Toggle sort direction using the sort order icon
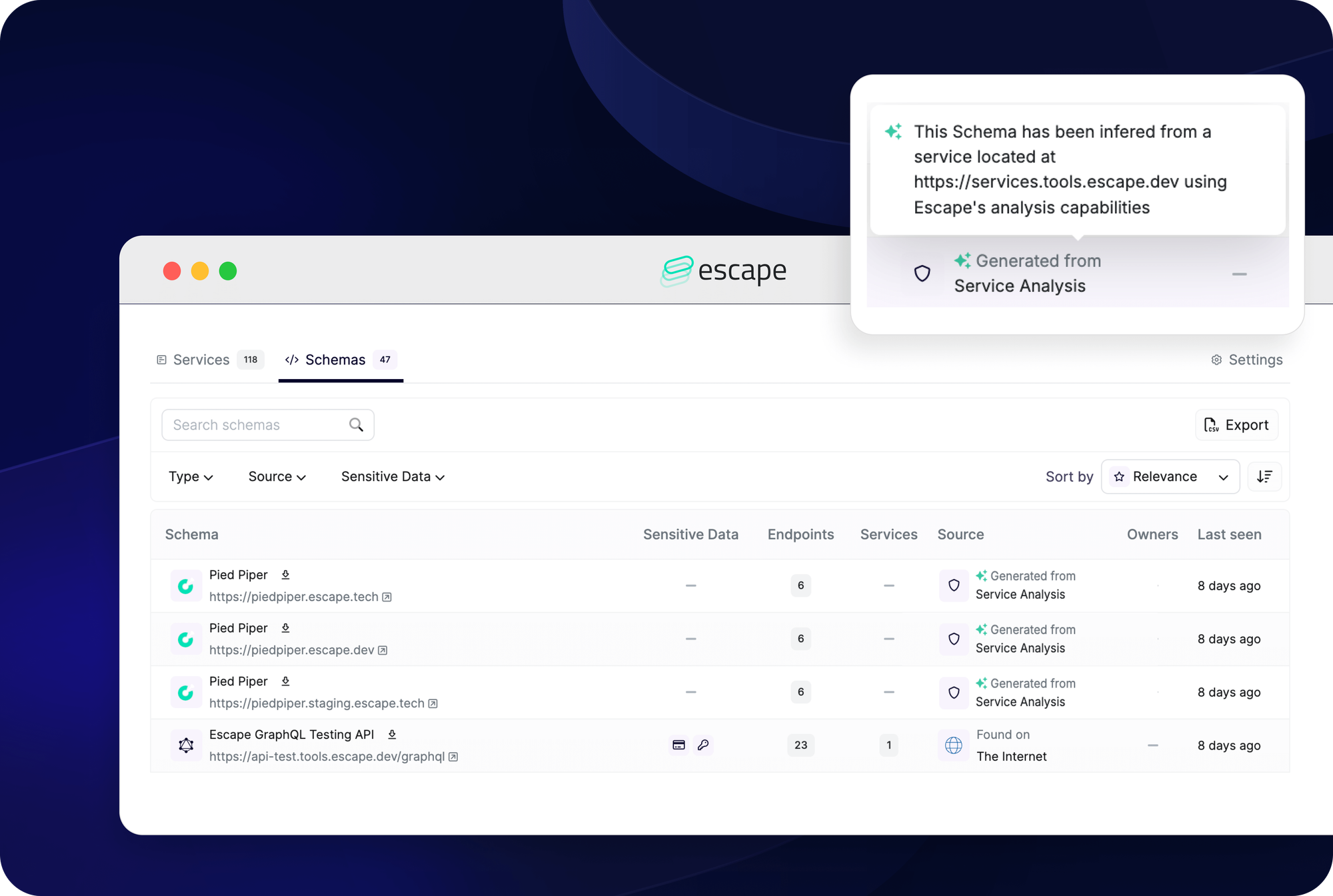1333x896 pixels. [x=1265, y=476]
